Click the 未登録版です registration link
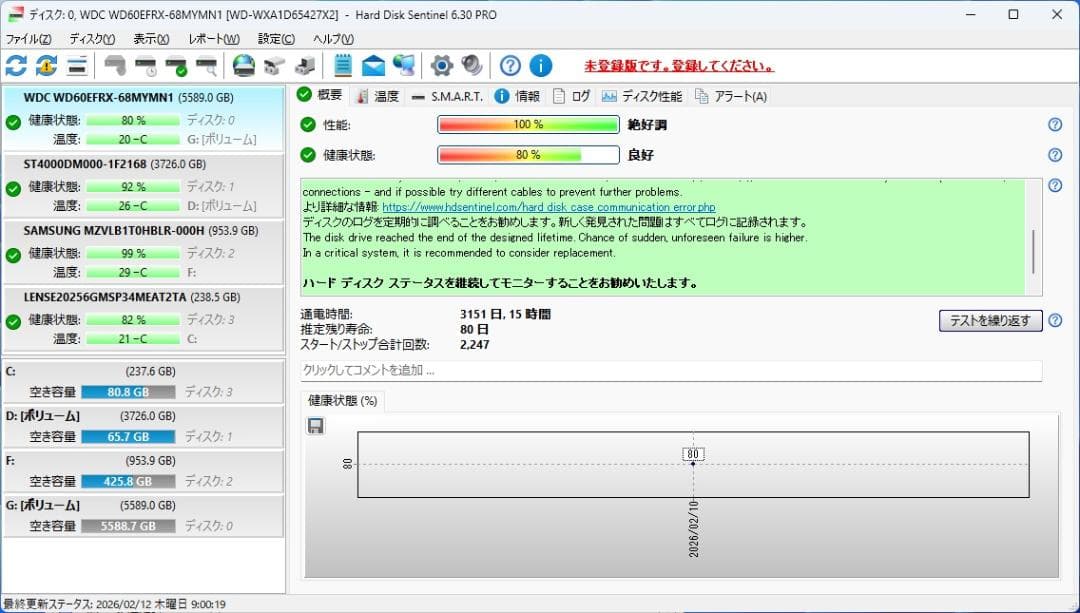The height and width of the screenshot is (613, 1080). click(x=668, y=65)
